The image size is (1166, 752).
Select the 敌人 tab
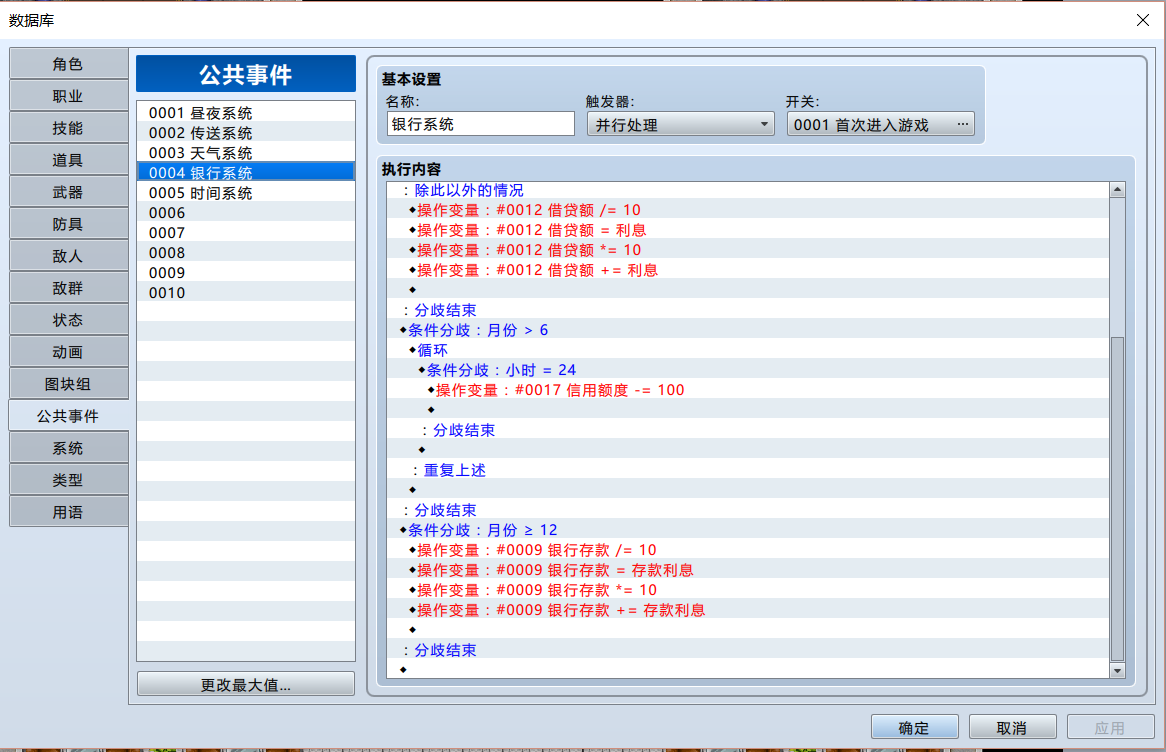coord(68,256)
